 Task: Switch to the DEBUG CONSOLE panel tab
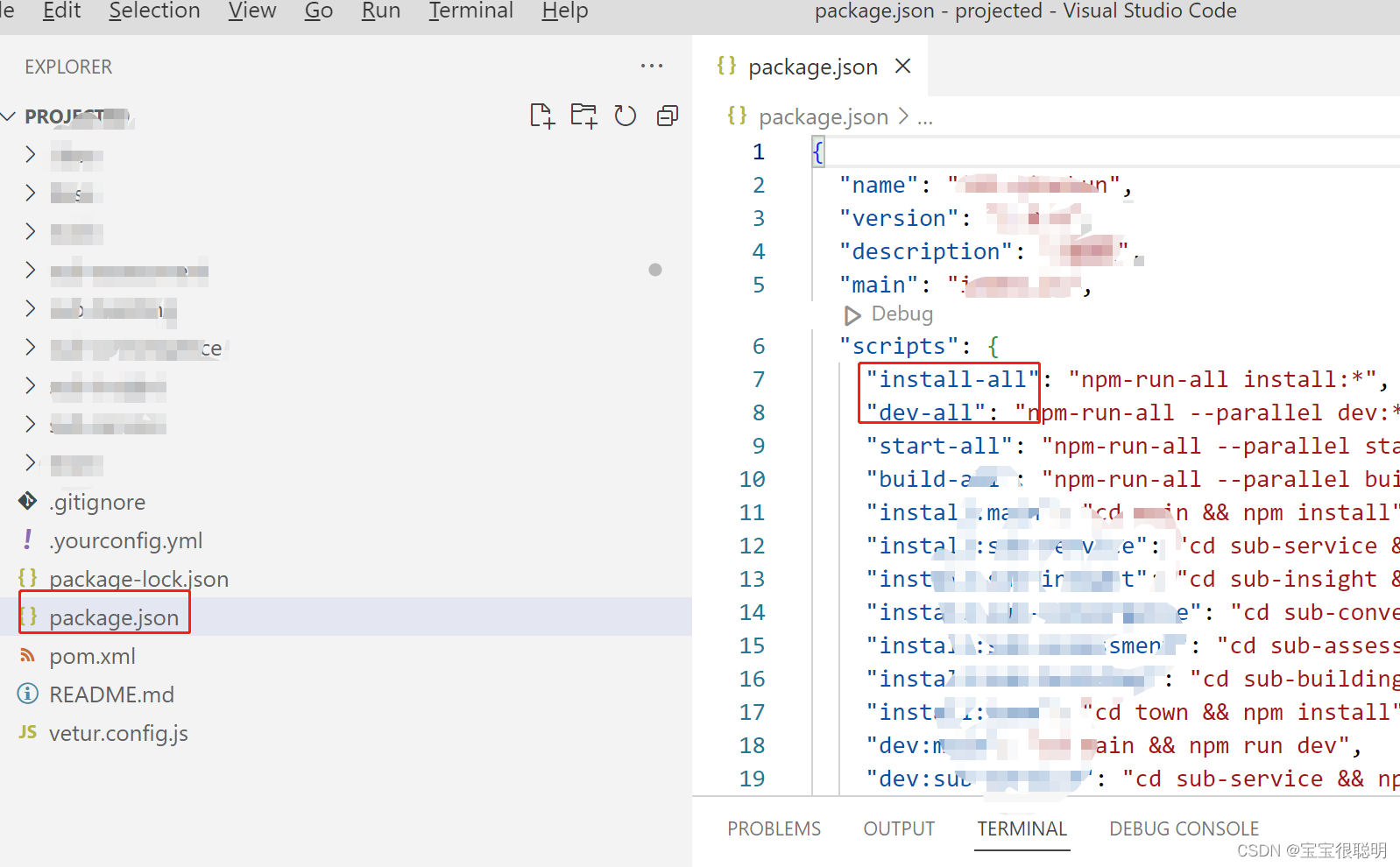pyautogui.click(x=1184, y=828)
